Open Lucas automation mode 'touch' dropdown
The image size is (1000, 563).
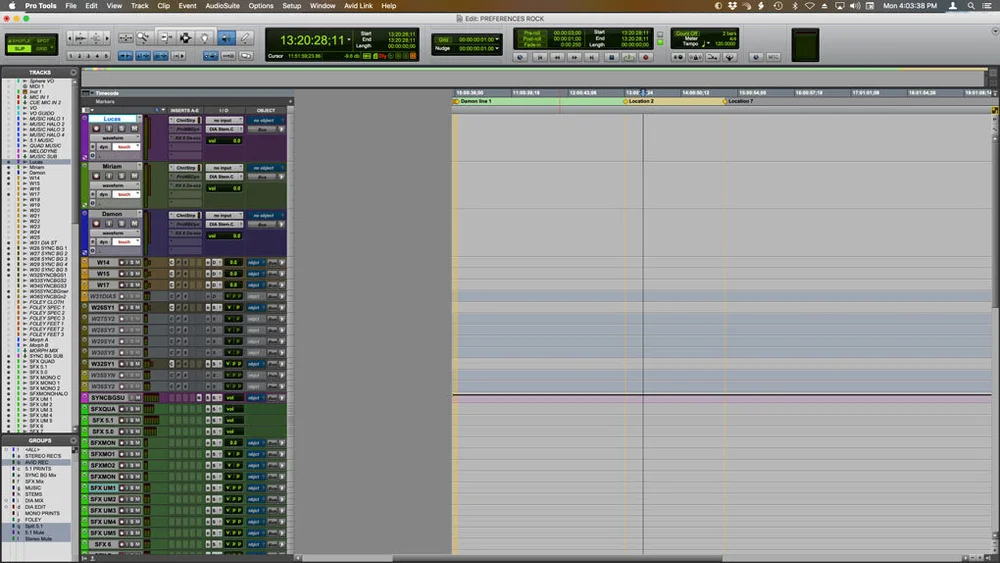[x=126, y=147]
